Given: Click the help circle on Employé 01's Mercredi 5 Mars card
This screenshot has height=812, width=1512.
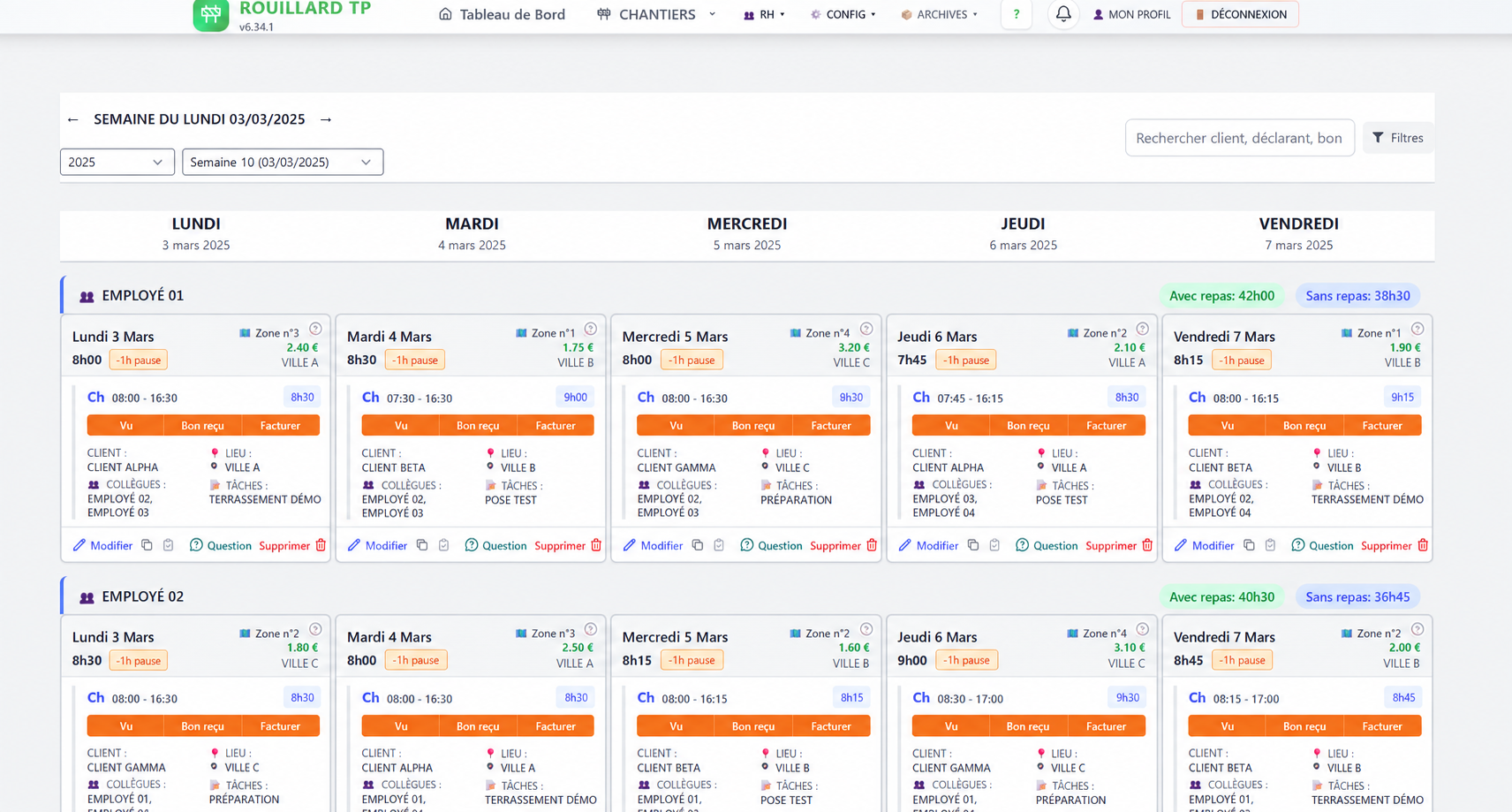Looking at the screenshot, I should pyautogui.click(x=866, y=329).
